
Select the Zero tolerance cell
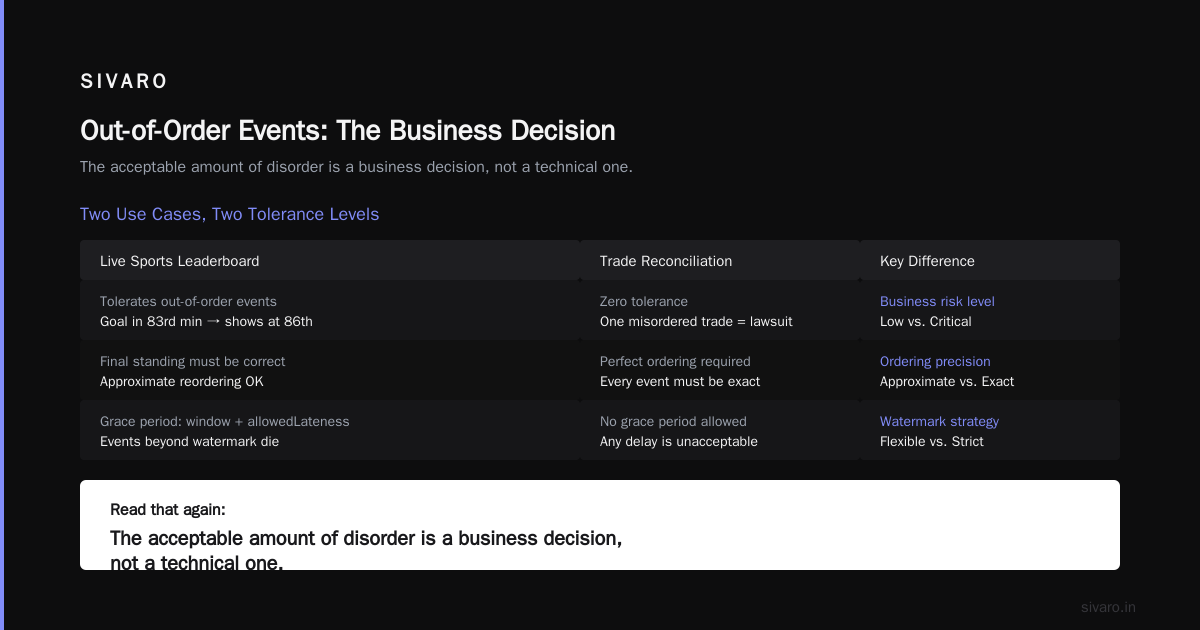pyautogui.click(x=720, y=311)
